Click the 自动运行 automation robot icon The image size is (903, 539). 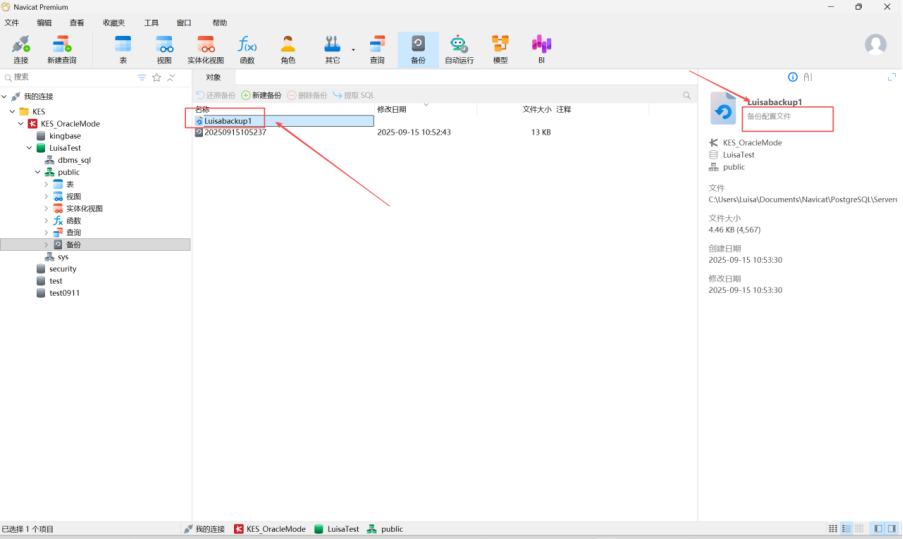(458, 48)
